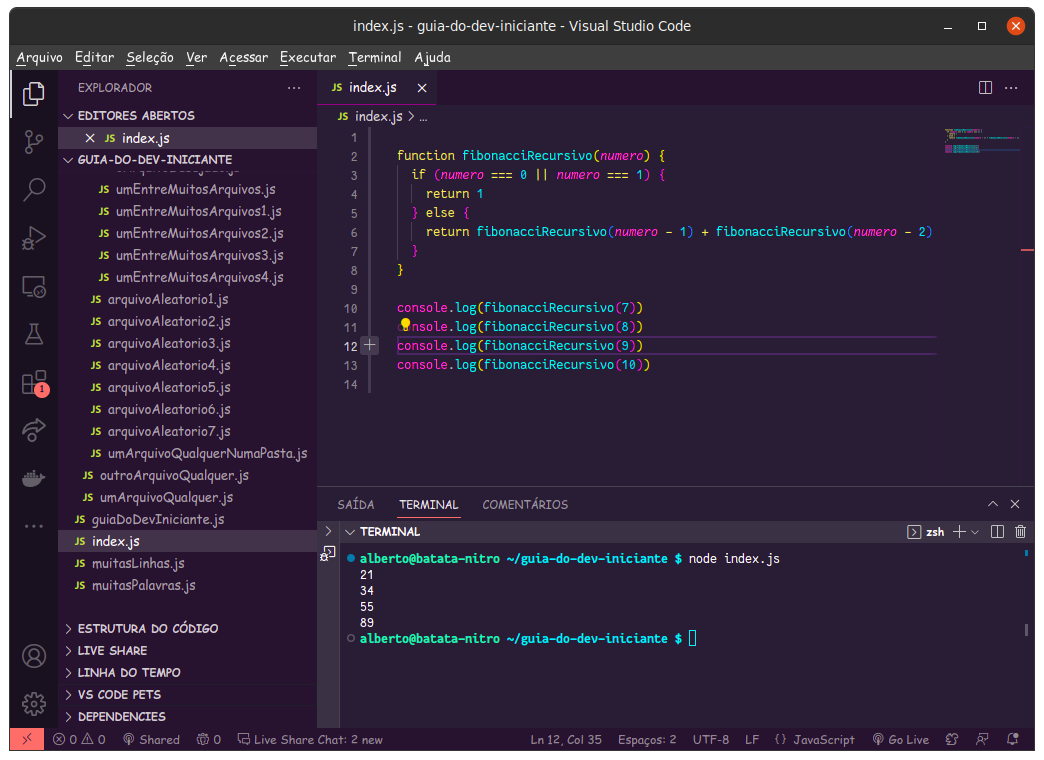Click the lightbulb code action icon
Viewport: 1044px width, 760px height.
click(x=405, y=325)
